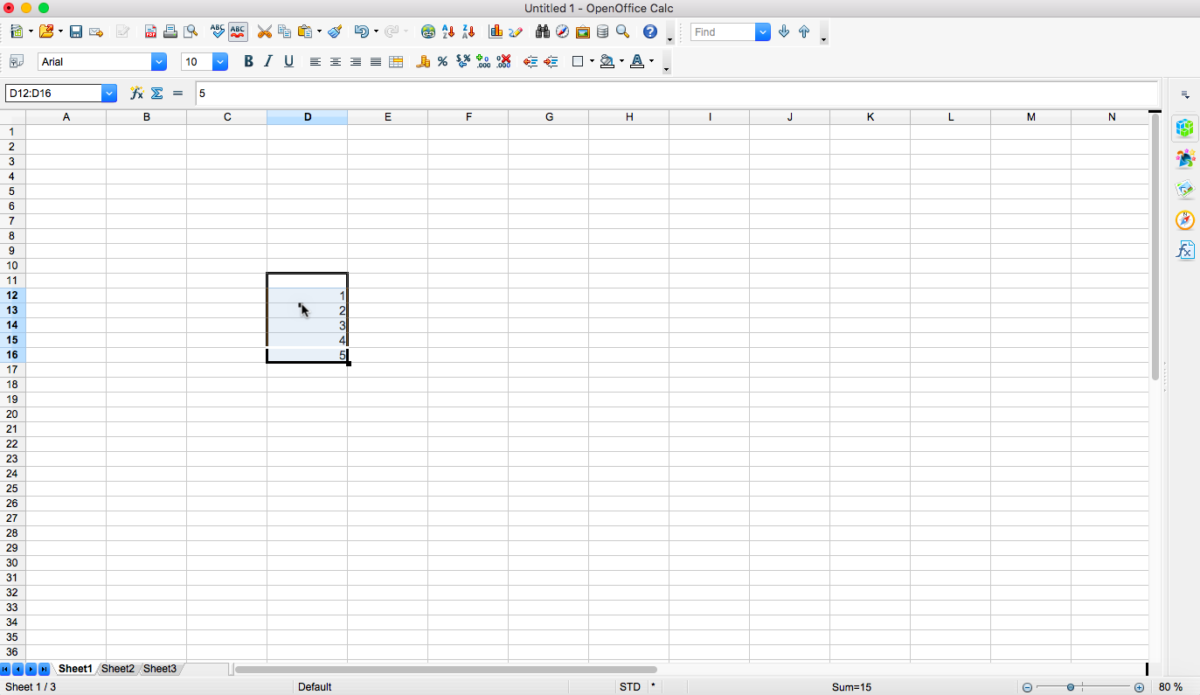Open the Navigator from the sidebar

1184,220
